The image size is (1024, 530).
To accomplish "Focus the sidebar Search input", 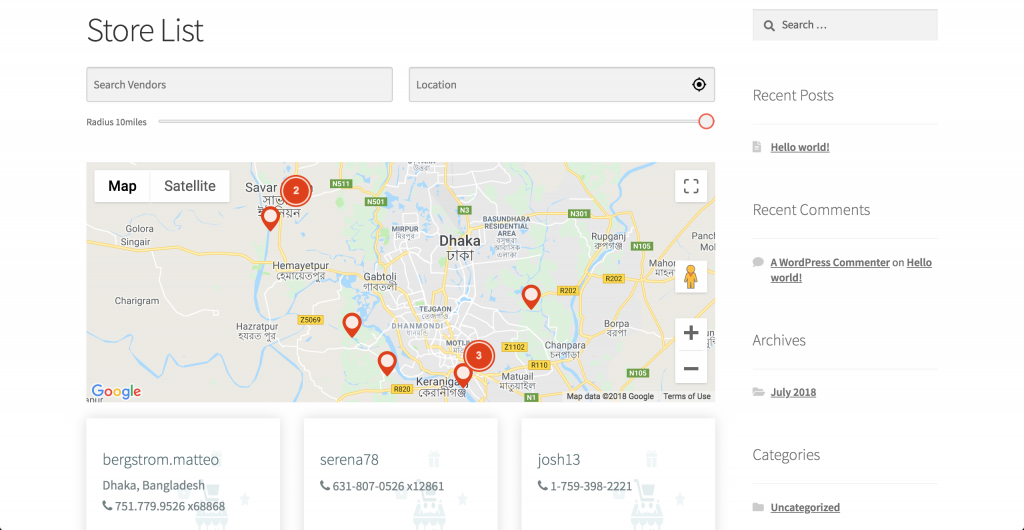I will pyautogui.click(x=845, y=25).
